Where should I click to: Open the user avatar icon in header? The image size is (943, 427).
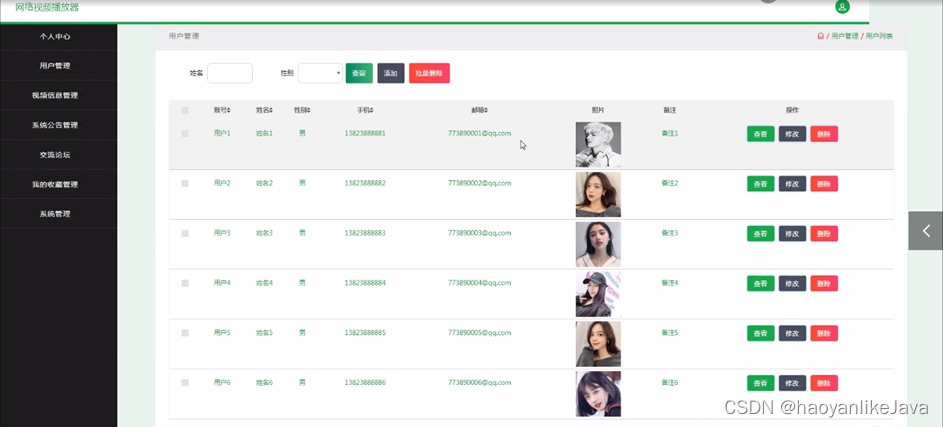843,7
